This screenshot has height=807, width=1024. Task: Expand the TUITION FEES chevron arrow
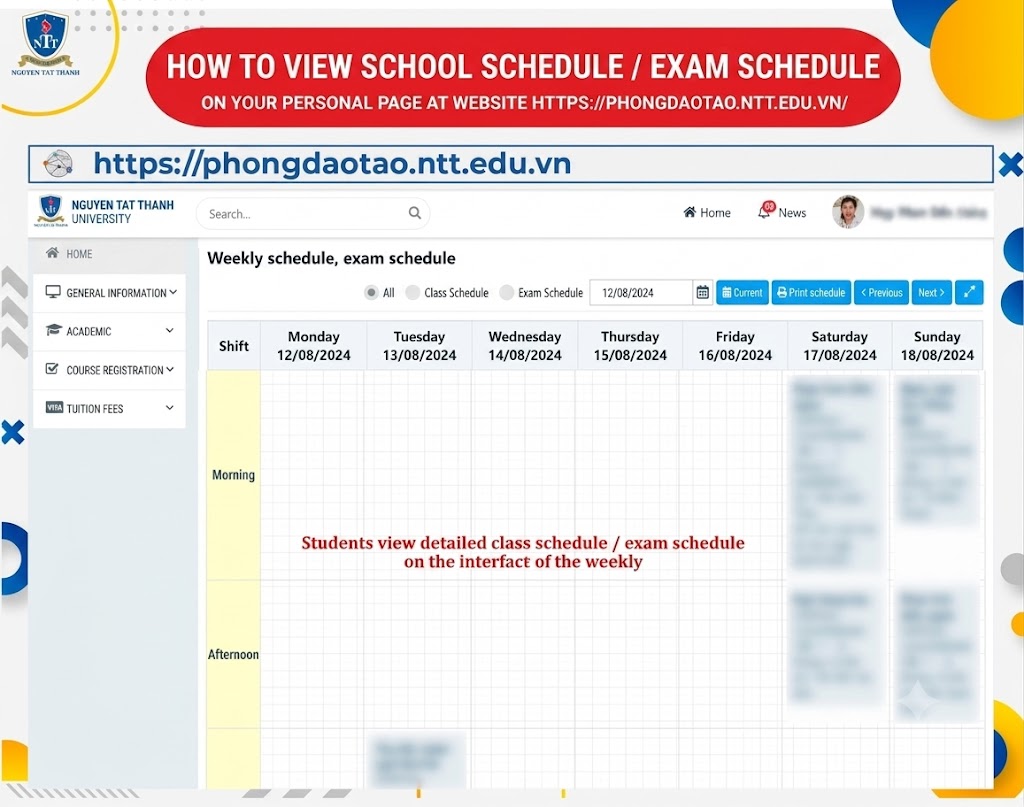point(170,407)
